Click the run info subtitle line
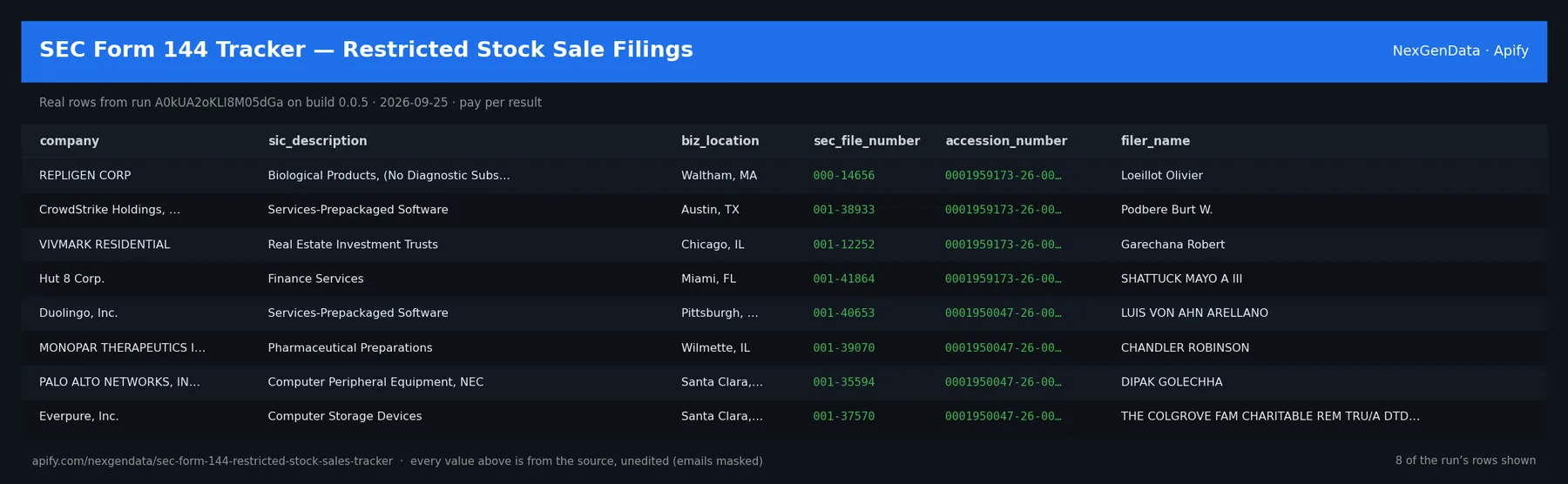This screenshot has height=484, width=1568. 290,103
